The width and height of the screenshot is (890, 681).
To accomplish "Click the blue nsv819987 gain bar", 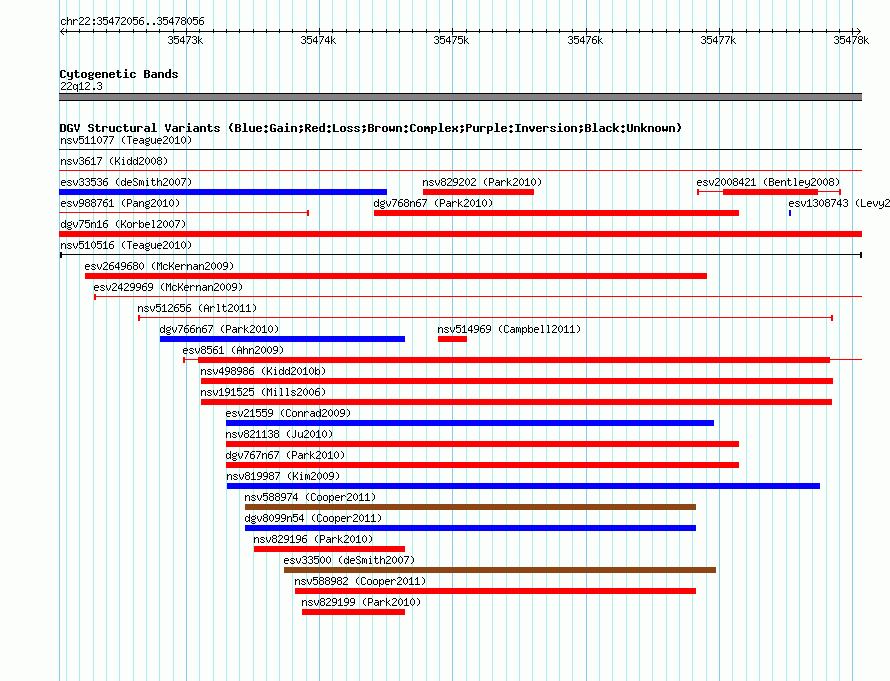I will point(523,486).
